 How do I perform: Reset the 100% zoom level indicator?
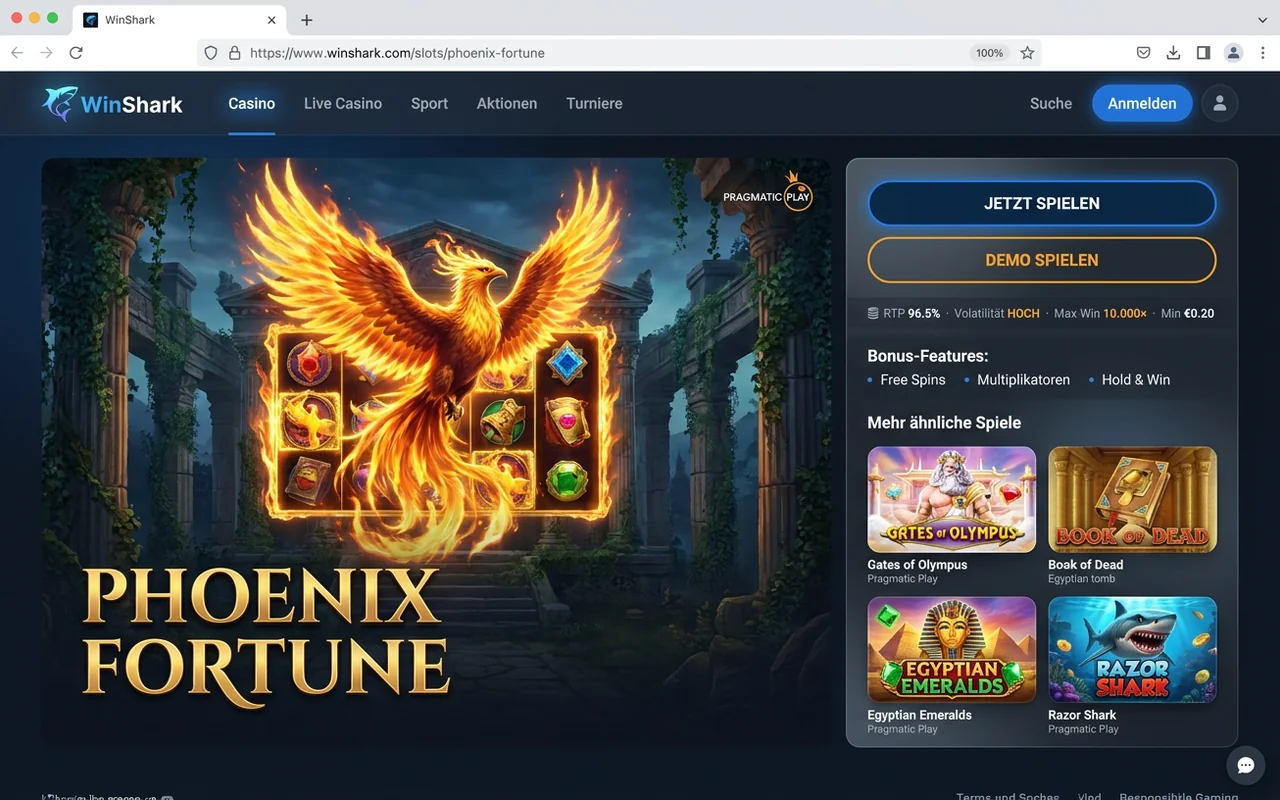pos(989,53)
